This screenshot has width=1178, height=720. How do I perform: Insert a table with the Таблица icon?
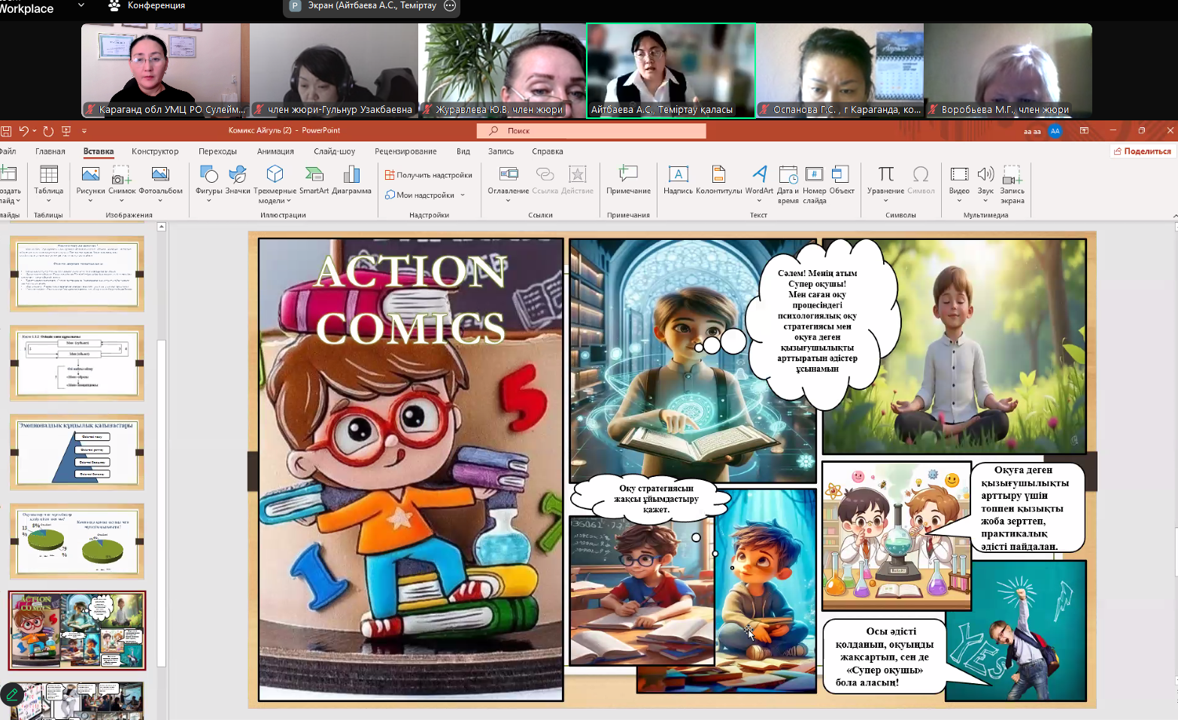click(x=48, y=180)
